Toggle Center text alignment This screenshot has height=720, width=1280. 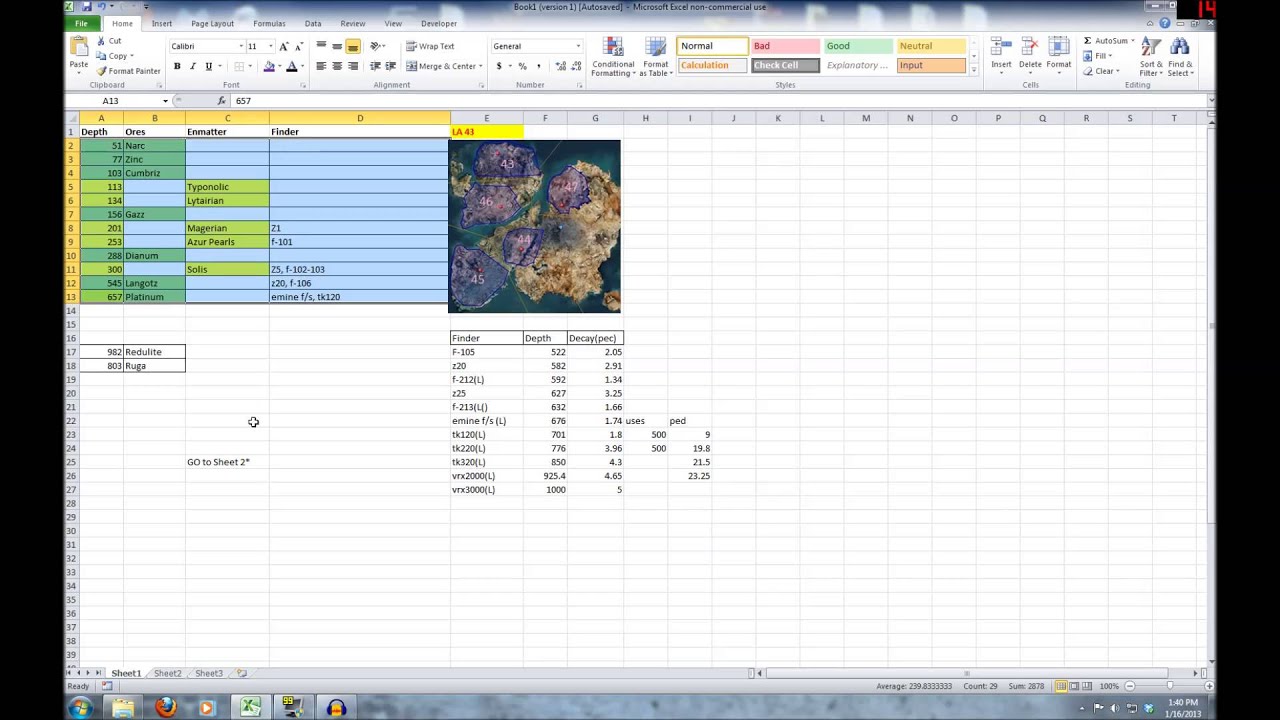337,66
